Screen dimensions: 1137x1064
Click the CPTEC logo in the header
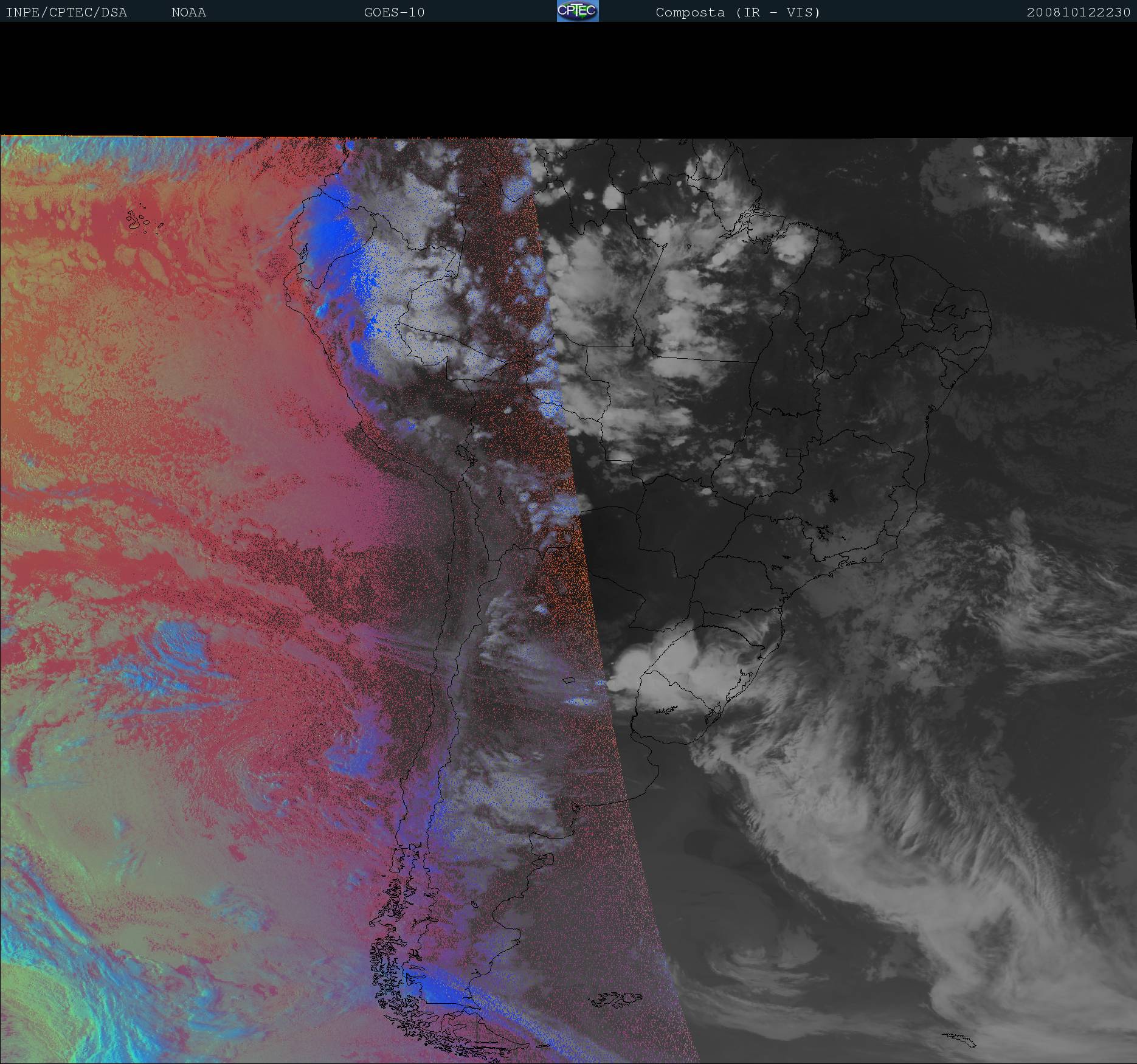pyautogui.click(x=577, y=11)
